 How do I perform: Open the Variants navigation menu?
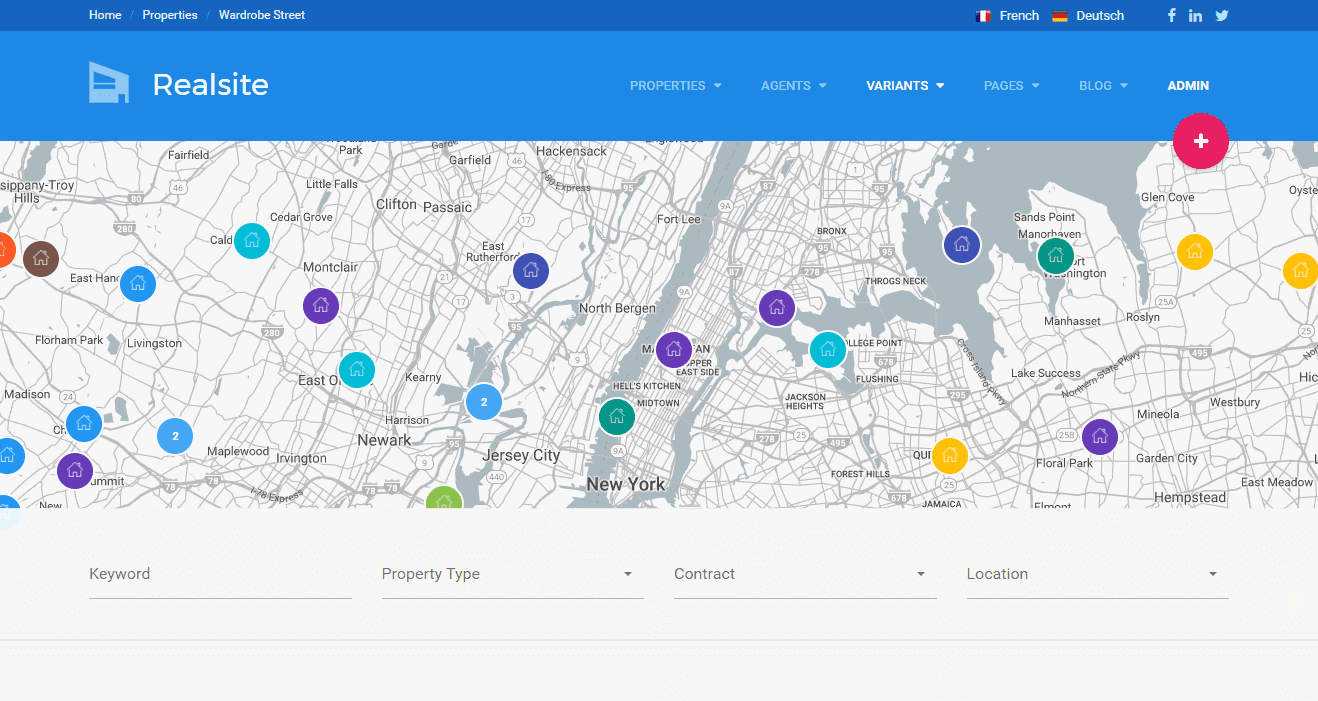point(905,86)
